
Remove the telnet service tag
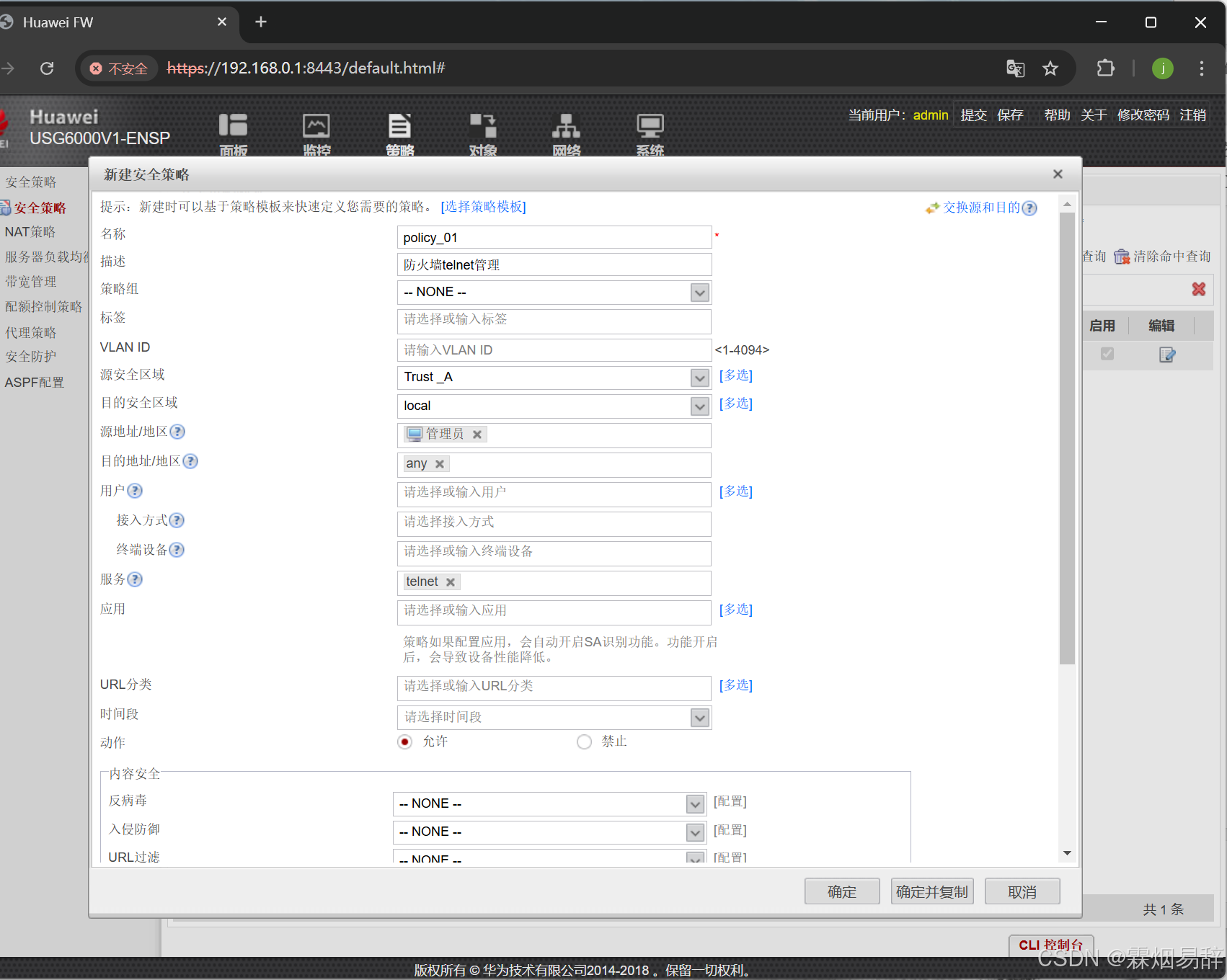(x=451, y=582)
